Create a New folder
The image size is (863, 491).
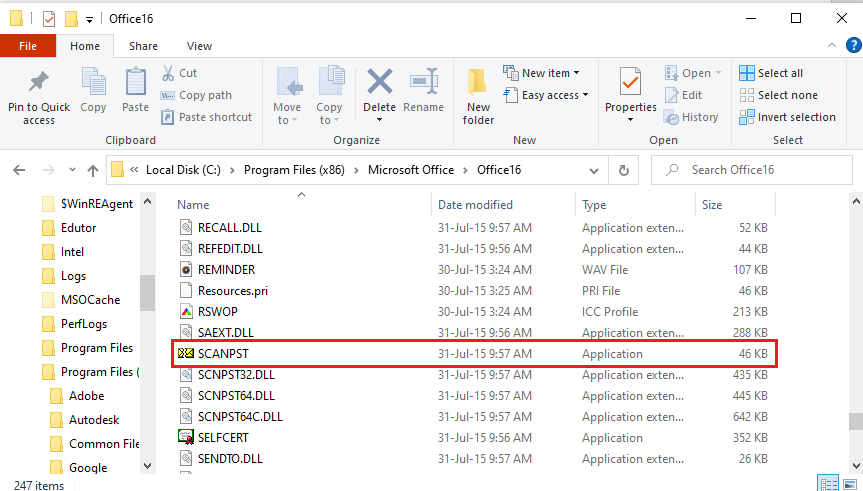(478, 96)
